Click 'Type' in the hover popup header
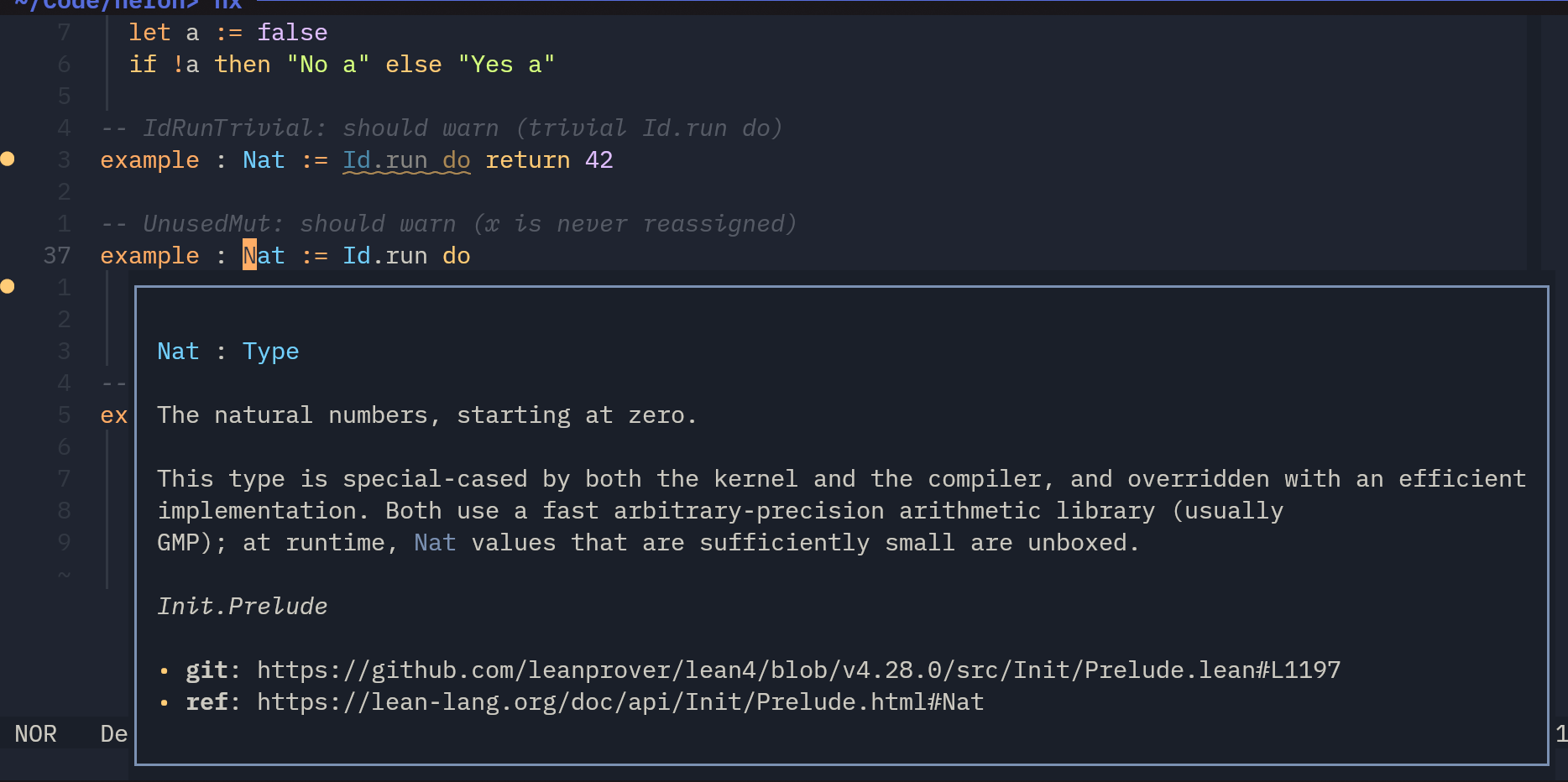The height and width of the screenshot is (782, 1568). [x=270, y=352]
